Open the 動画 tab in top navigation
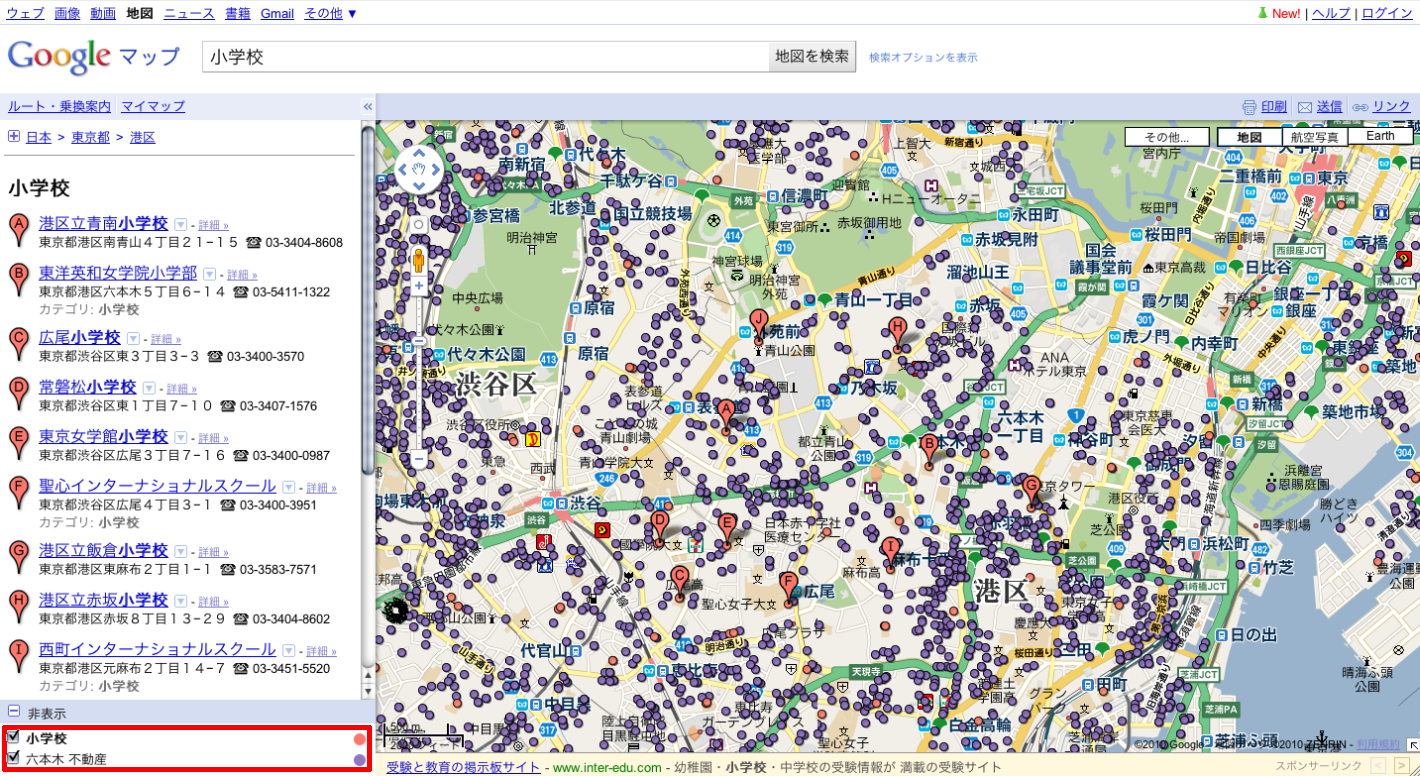The width and height of the screenshot is (1420, 776). (103, 13)
